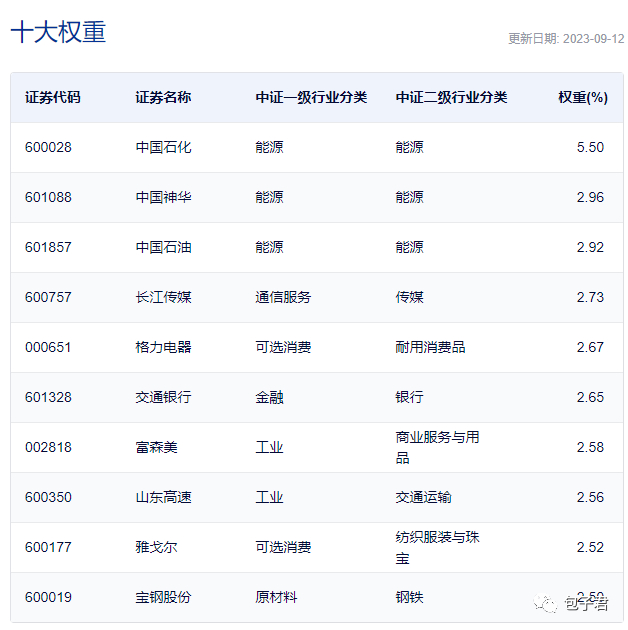Click the 通信服务 industry cell

click(283, 297)
